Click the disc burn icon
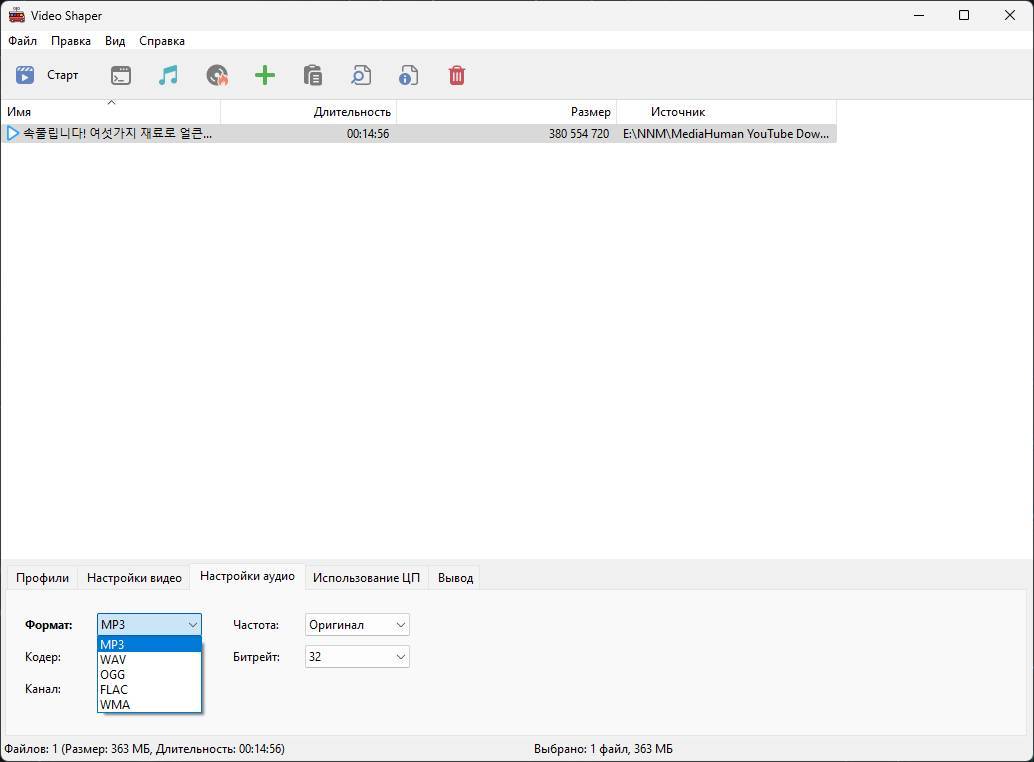Viewport: 1034px width, 762px height. pyautogui.click(x=217, y=75)
